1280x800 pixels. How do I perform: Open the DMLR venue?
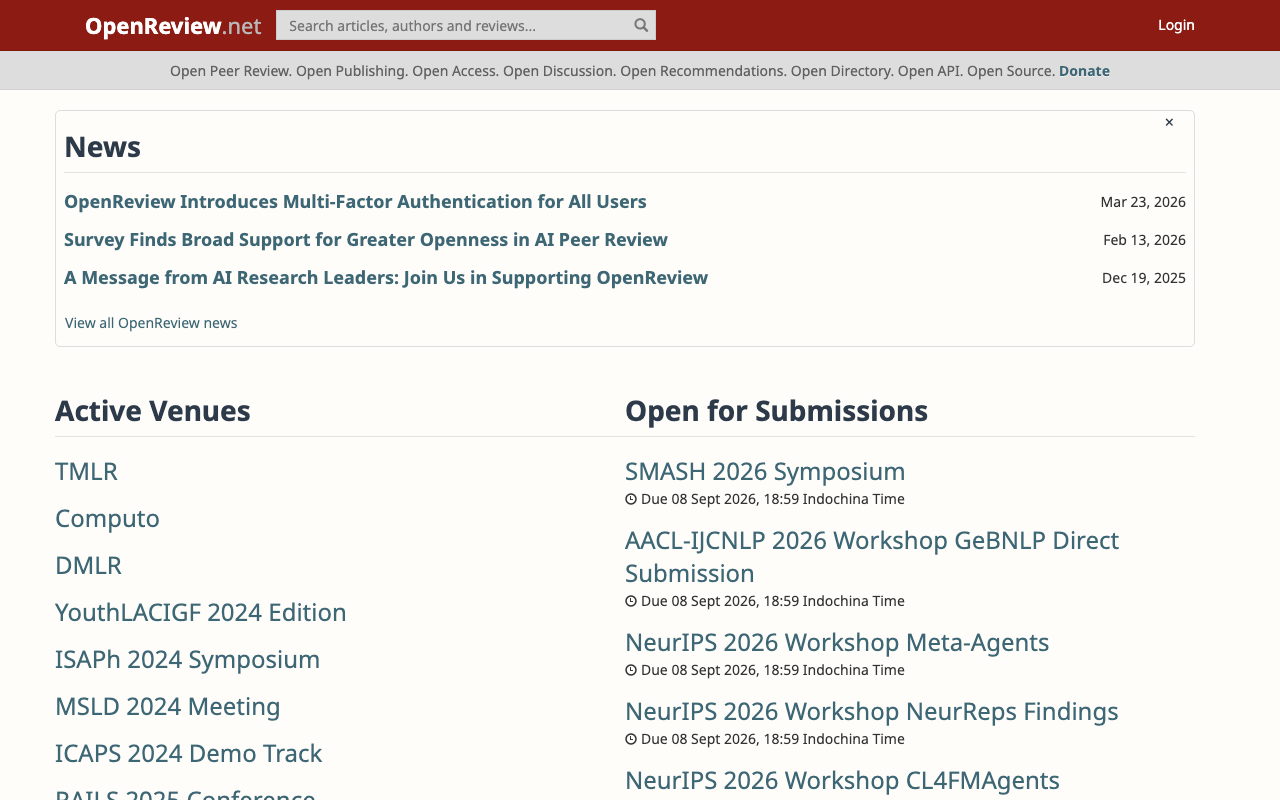click(88, 565)
